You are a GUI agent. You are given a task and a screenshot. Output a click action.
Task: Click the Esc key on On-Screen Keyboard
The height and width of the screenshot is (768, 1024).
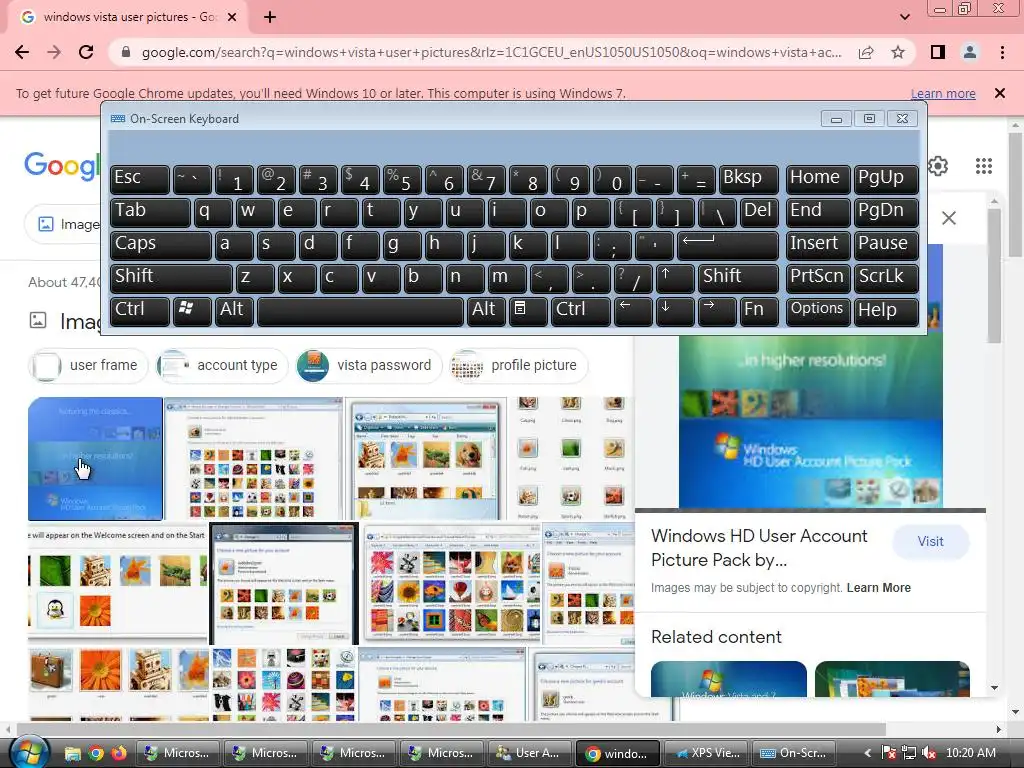click(x=140, y=178)
